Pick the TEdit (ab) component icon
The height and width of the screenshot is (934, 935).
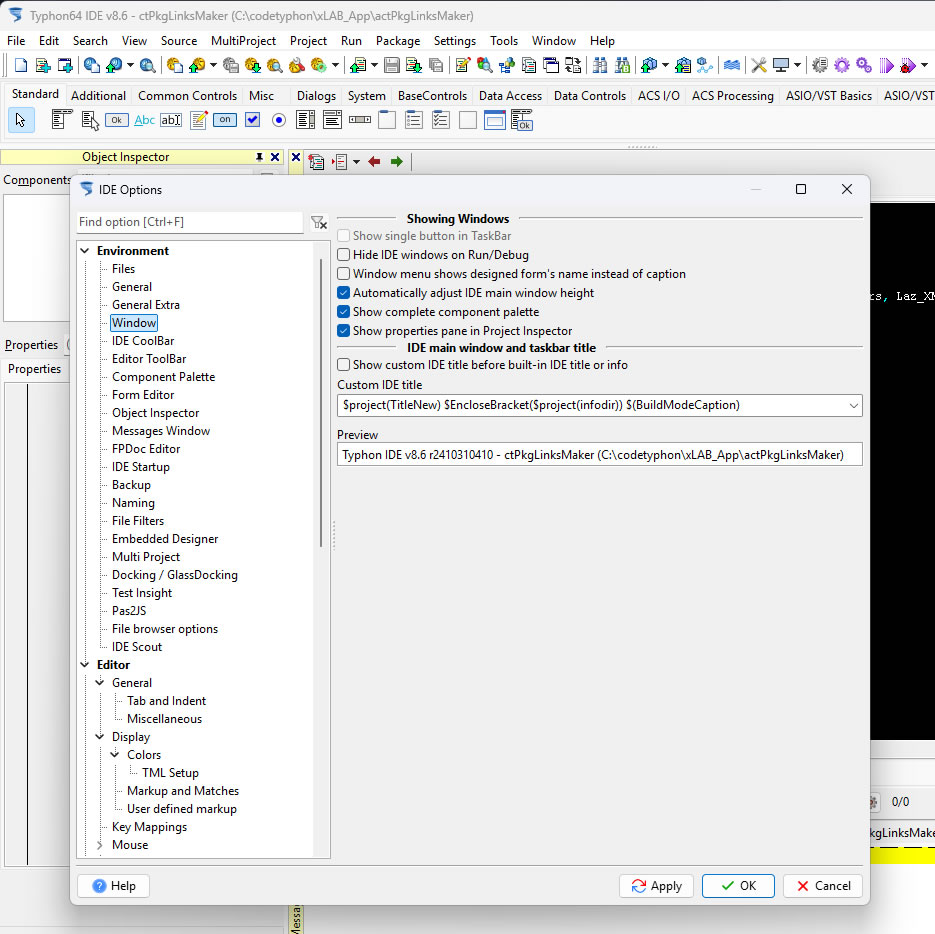(x=171, y=120)
